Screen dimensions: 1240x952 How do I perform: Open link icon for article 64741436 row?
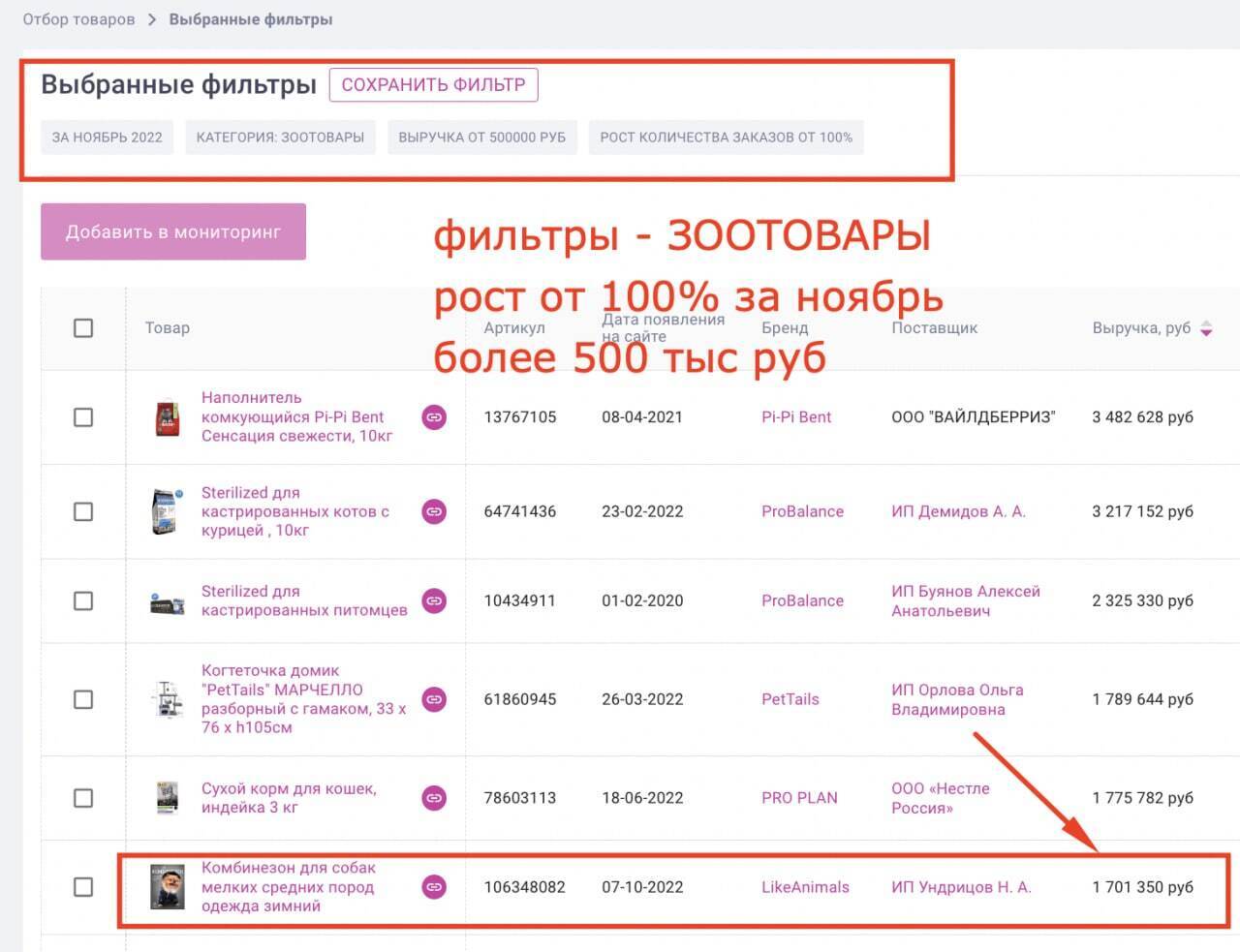point(434,511)
